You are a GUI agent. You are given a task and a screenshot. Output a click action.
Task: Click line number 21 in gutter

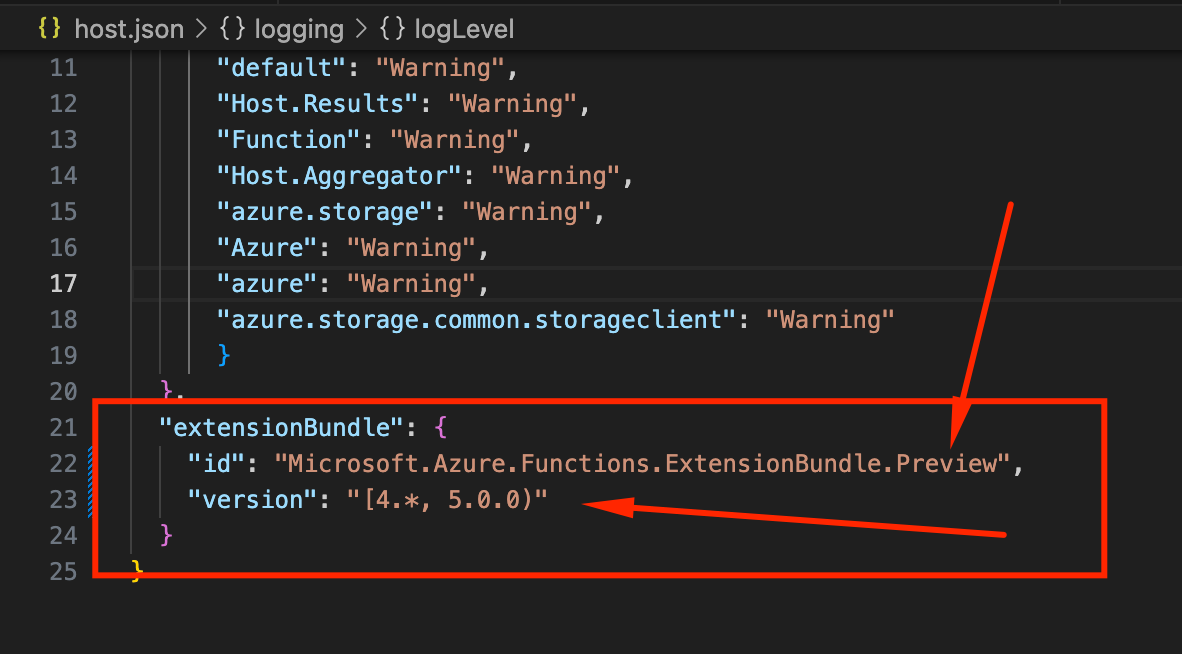pos(63,427)
